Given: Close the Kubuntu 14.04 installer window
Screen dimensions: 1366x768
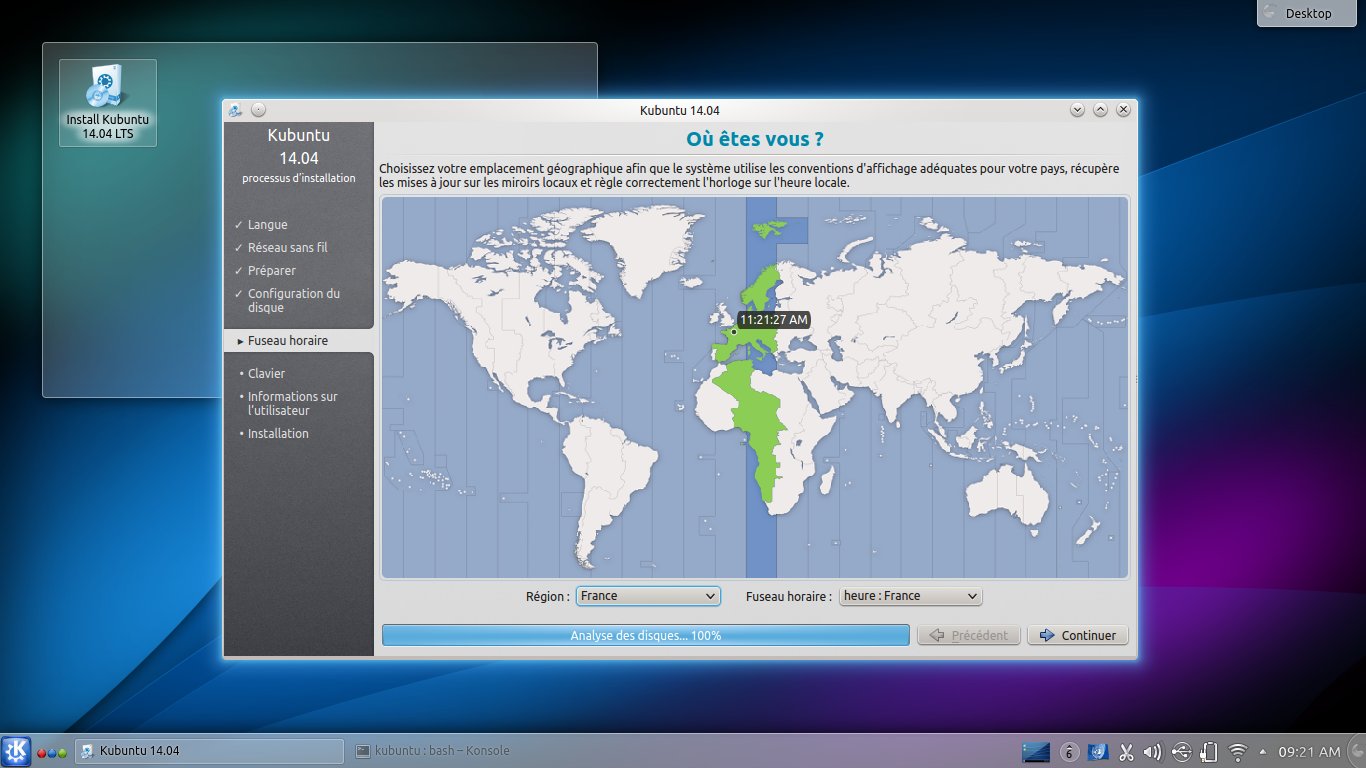Looking at the screenshot, I should [x=1123, y=110].
